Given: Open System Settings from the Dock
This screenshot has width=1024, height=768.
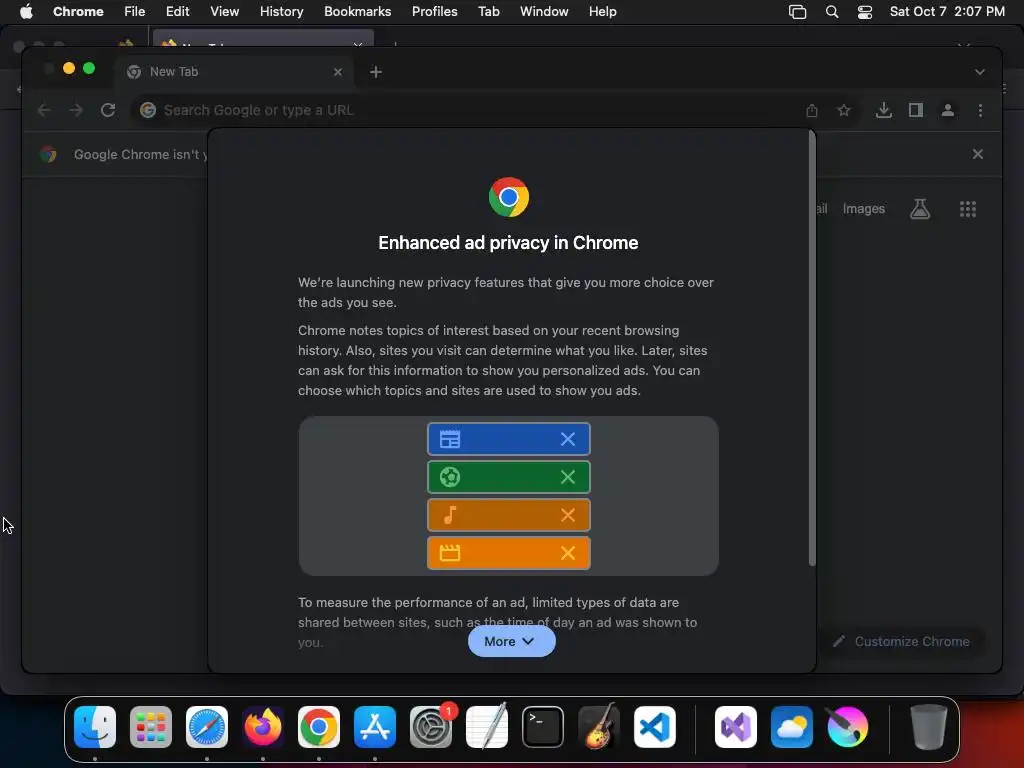Looking at the screenshot, I should tap(431, 726).
